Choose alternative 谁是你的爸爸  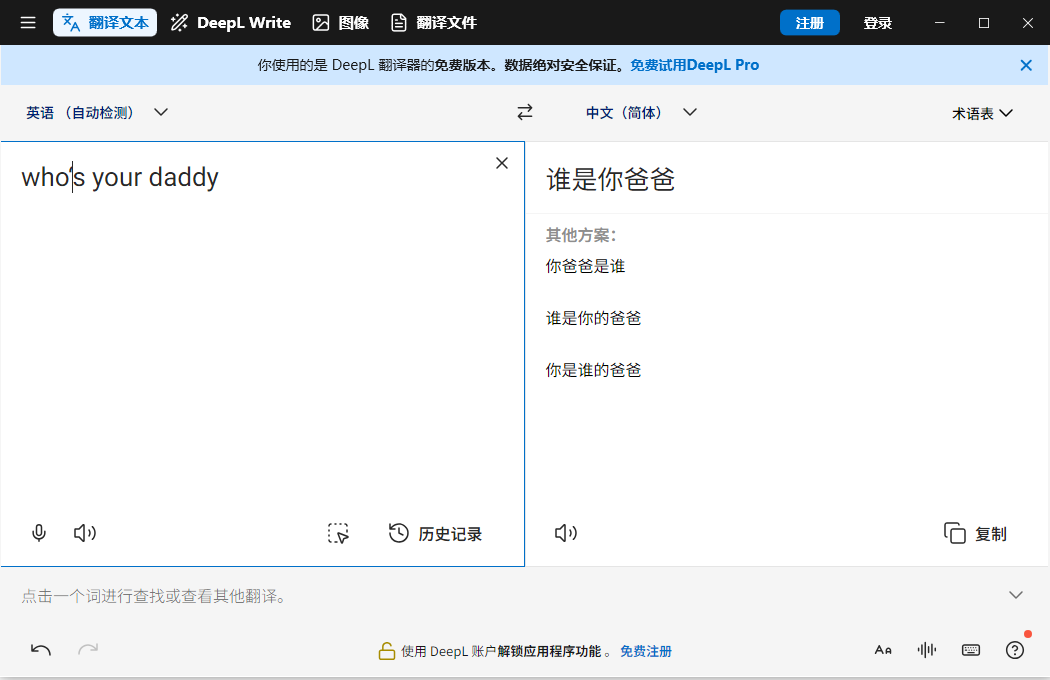pos(593,318)
